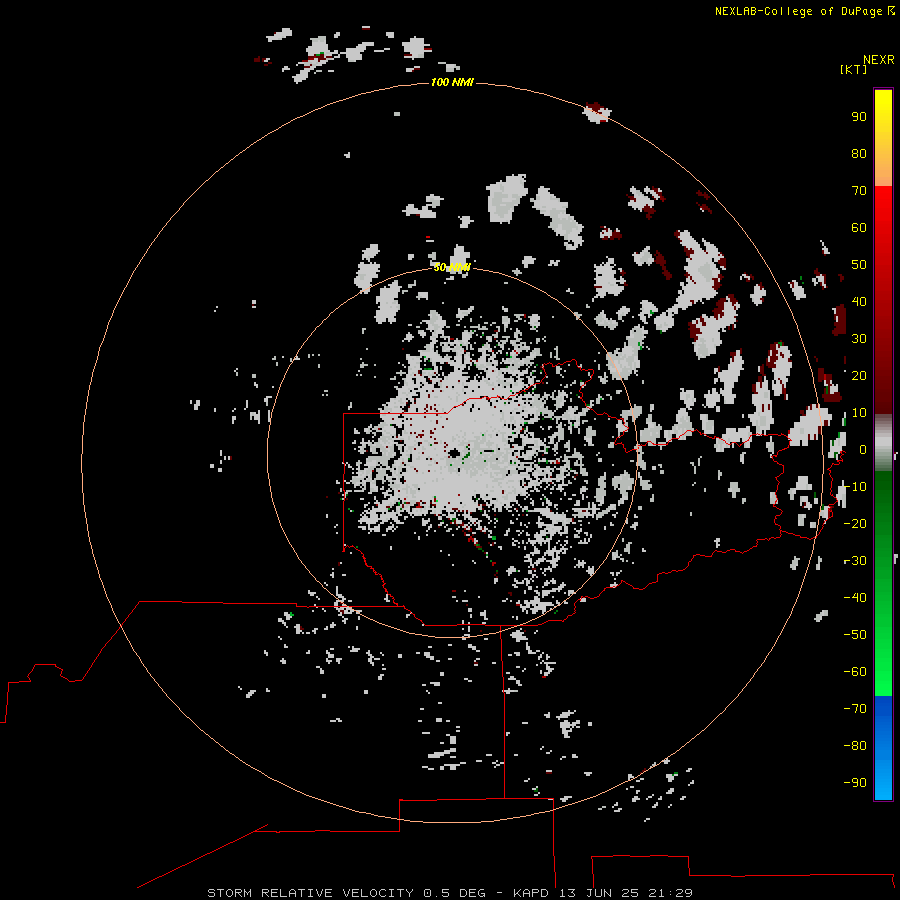Click the 80 value on velocity scale
The height and width of the screenshot is (900, 900).
click(859, 154)
